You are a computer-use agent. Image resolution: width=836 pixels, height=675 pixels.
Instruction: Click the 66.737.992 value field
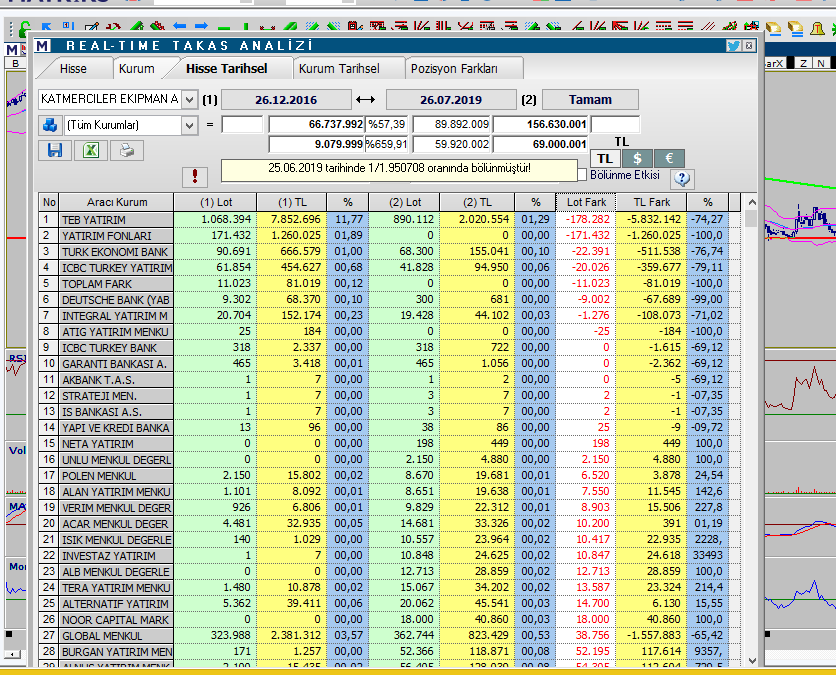tap(317, 125)
